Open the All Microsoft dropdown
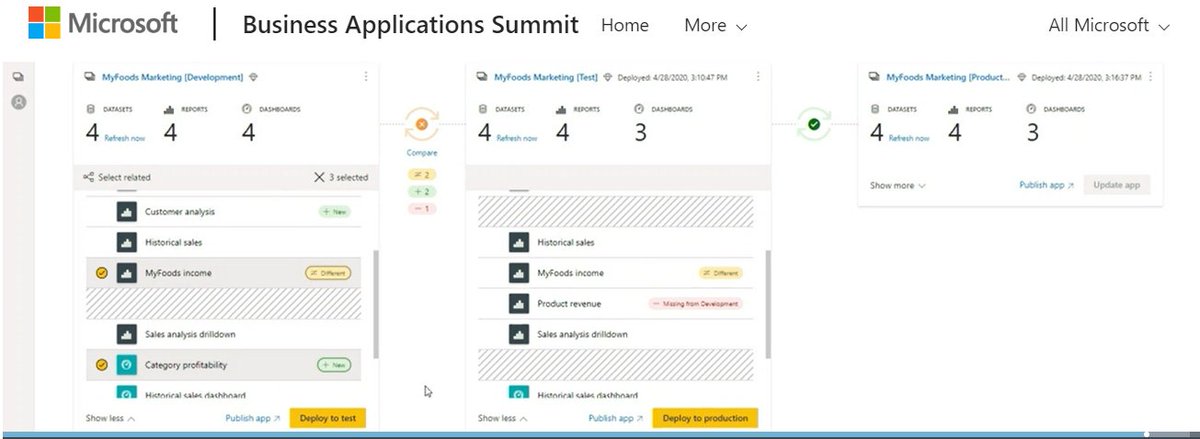This screenshot has height=439, width=1200. (x=1108, y=26)
